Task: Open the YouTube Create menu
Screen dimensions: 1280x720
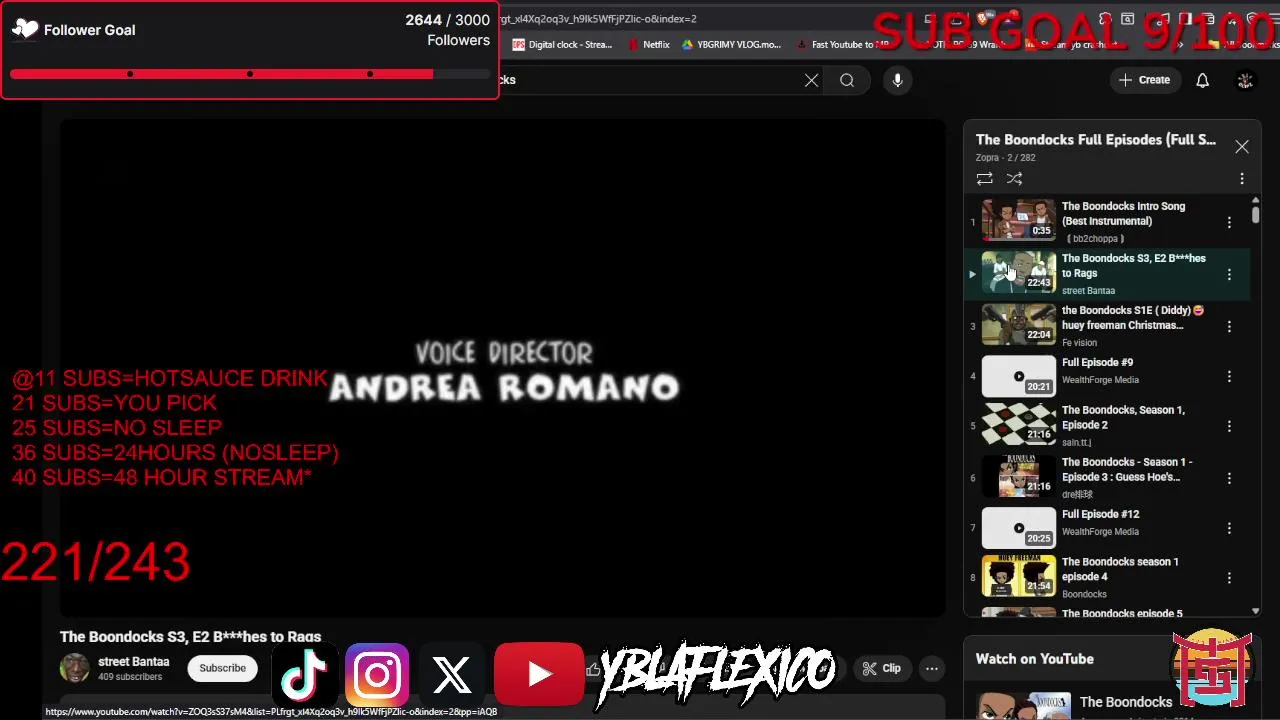Action: point(1145,80)
